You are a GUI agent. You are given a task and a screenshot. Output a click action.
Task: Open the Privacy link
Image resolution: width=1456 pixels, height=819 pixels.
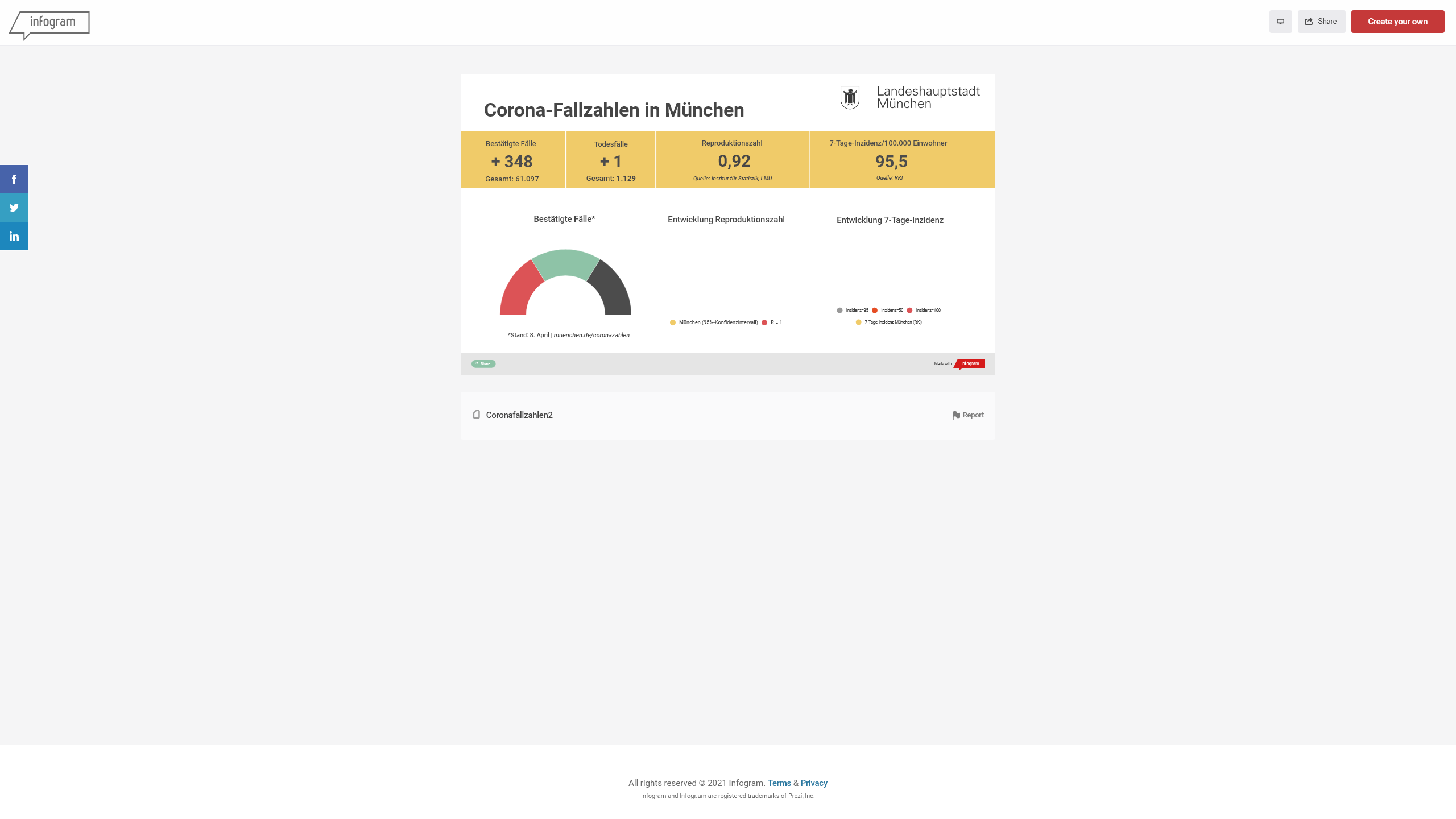coord(814,783)
